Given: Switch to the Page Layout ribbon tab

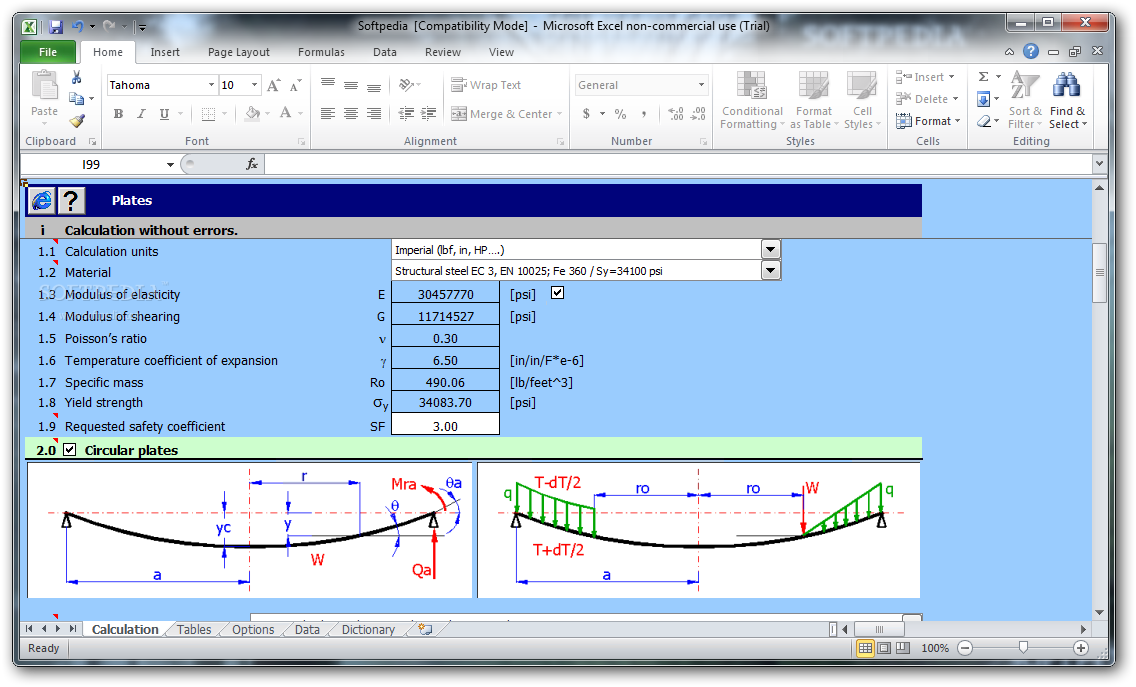Looking at the screenshot, I should point(239,52).
